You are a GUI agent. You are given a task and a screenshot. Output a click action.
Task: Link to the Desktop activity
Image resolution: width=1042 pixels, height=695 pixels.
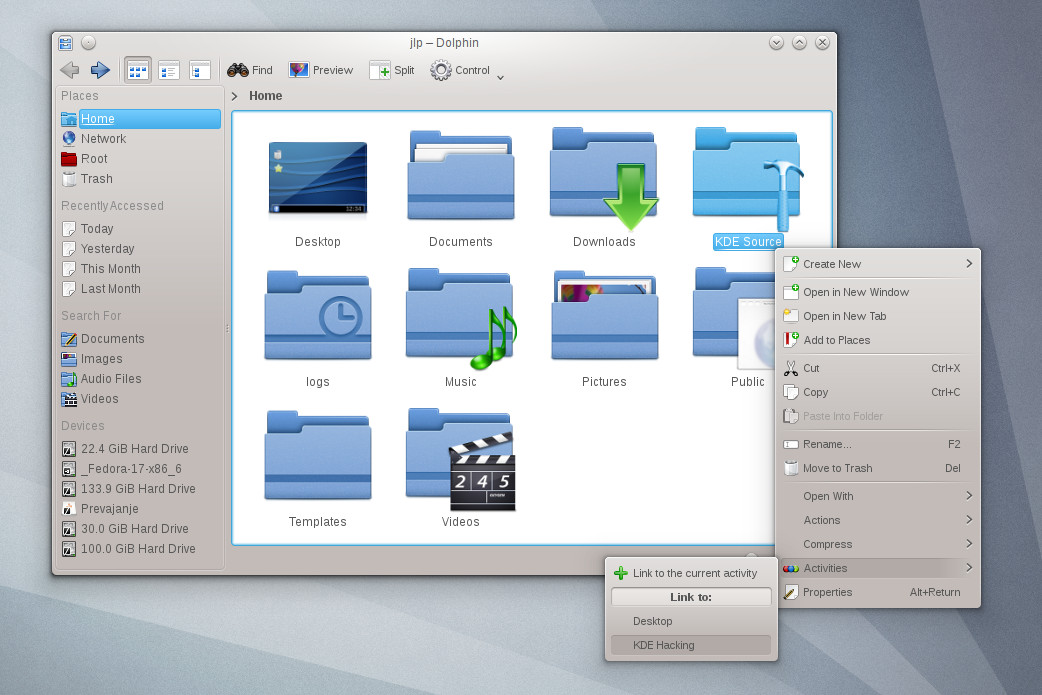click(x=691, y=621)
